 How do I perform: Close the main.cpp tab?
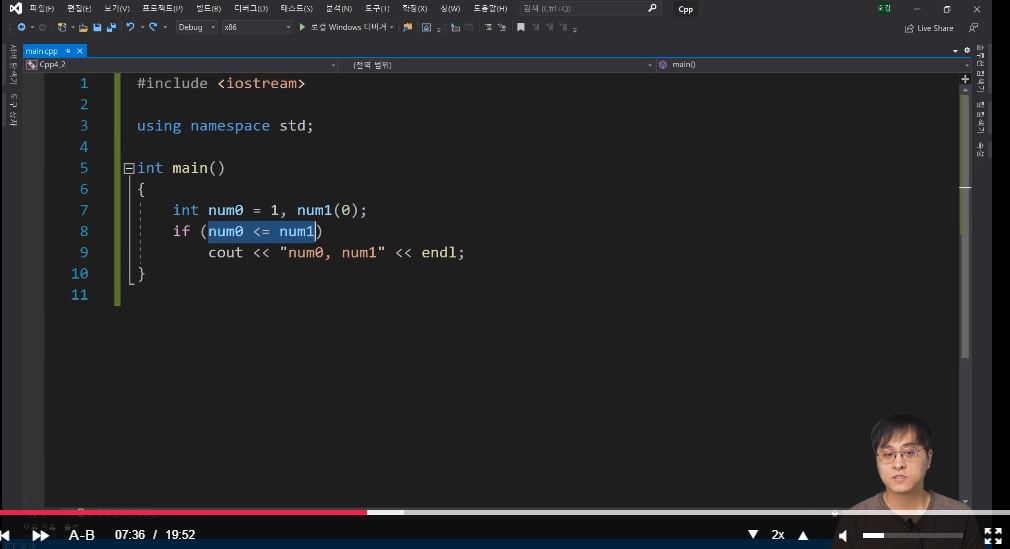(x=80, y=51)
